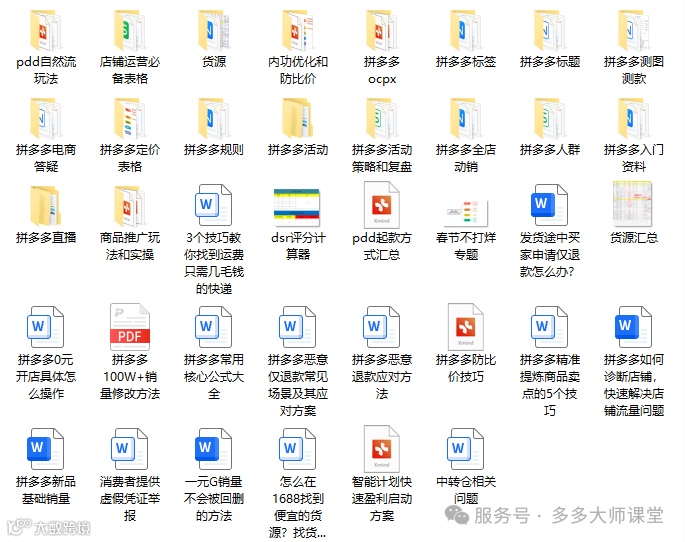The width and height of the screenshot is (685, 542).
Task: Open the 拼多多入门资料 folder
Action: pyautogui.click(x=633, y=119)
